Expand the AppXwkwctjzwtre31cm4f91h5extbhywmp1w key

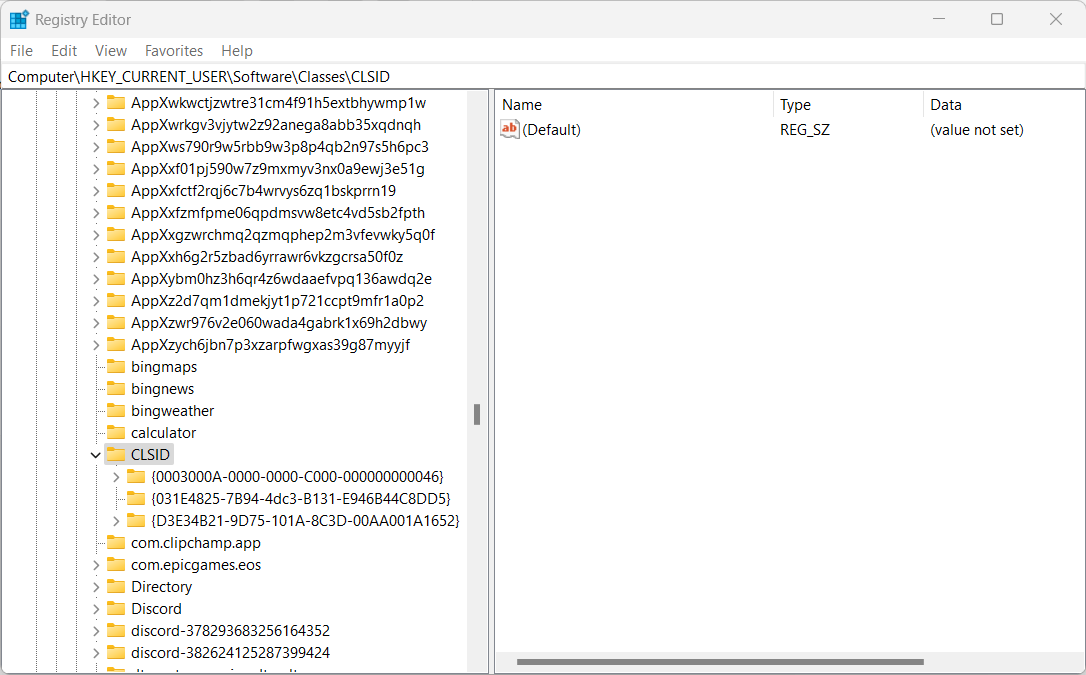pyautogui.click(x=96, y=103)
